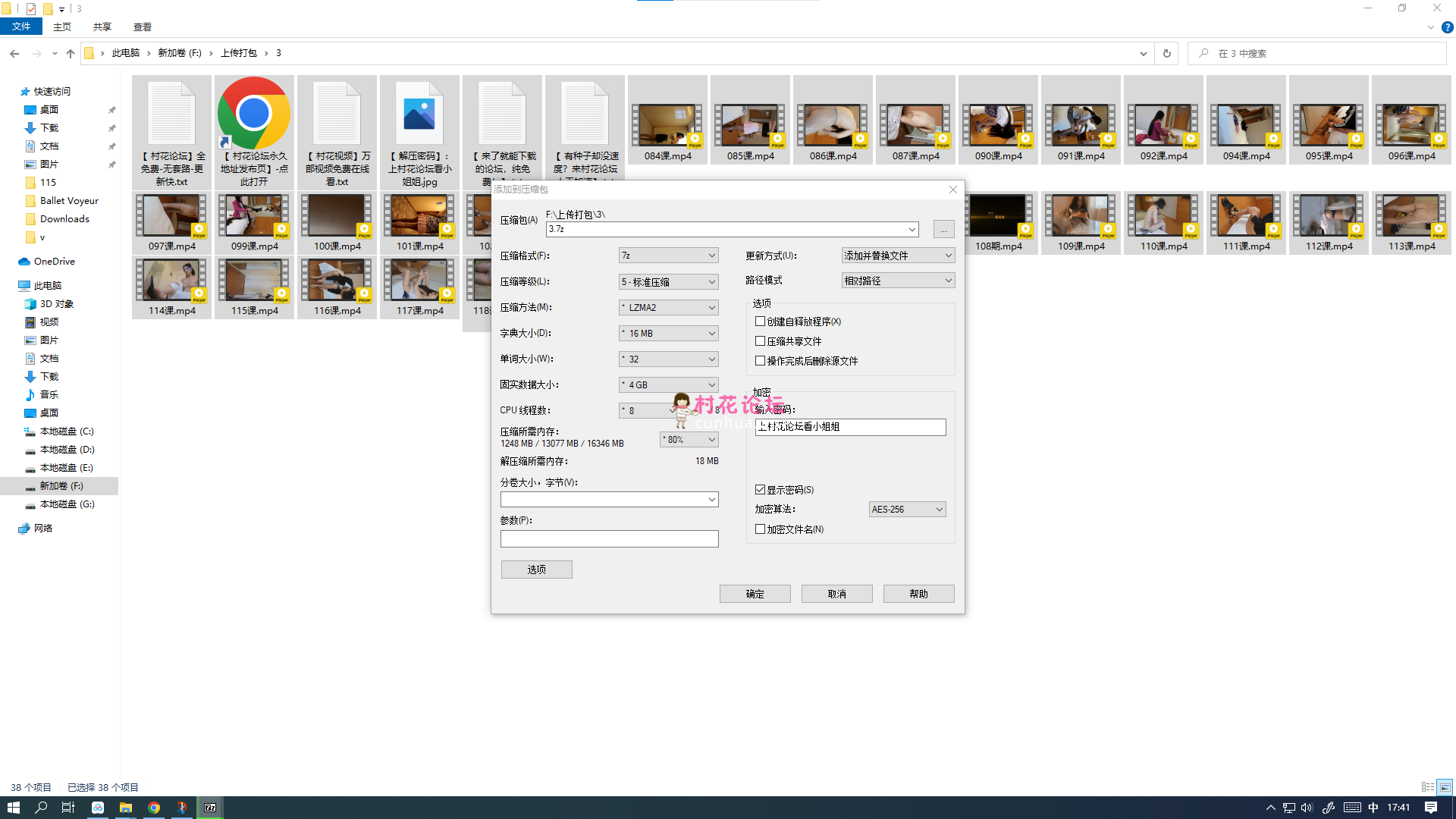Open 压缩格式 dropdown showing 7z

click(668, 256)
